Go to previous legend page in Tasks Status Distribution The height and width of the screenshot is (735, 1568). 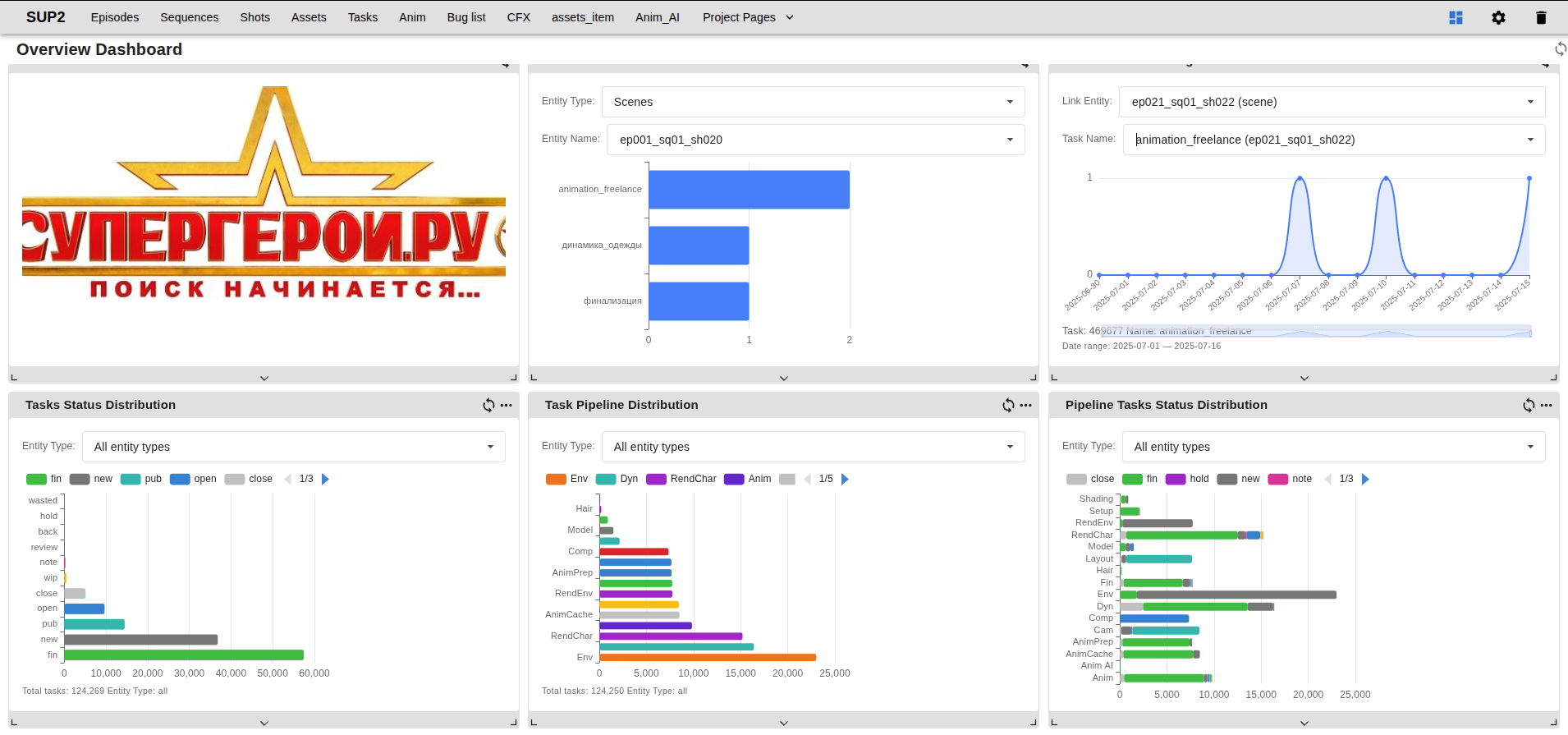tap(287, 479)
